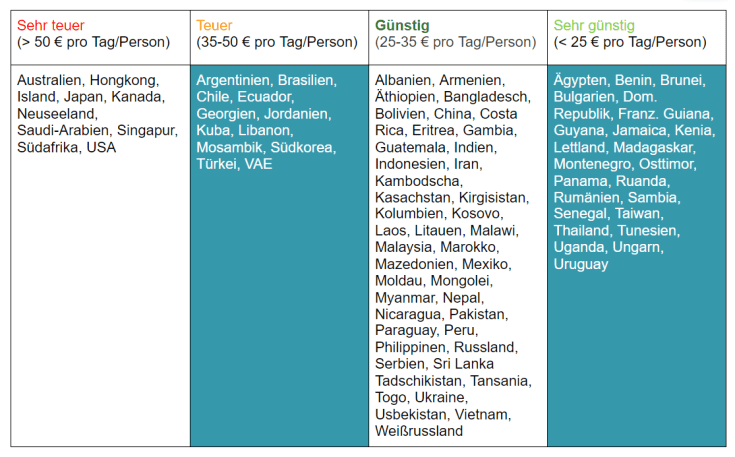Click the red "Sehr teuer" heading

(x=50, y=25)
